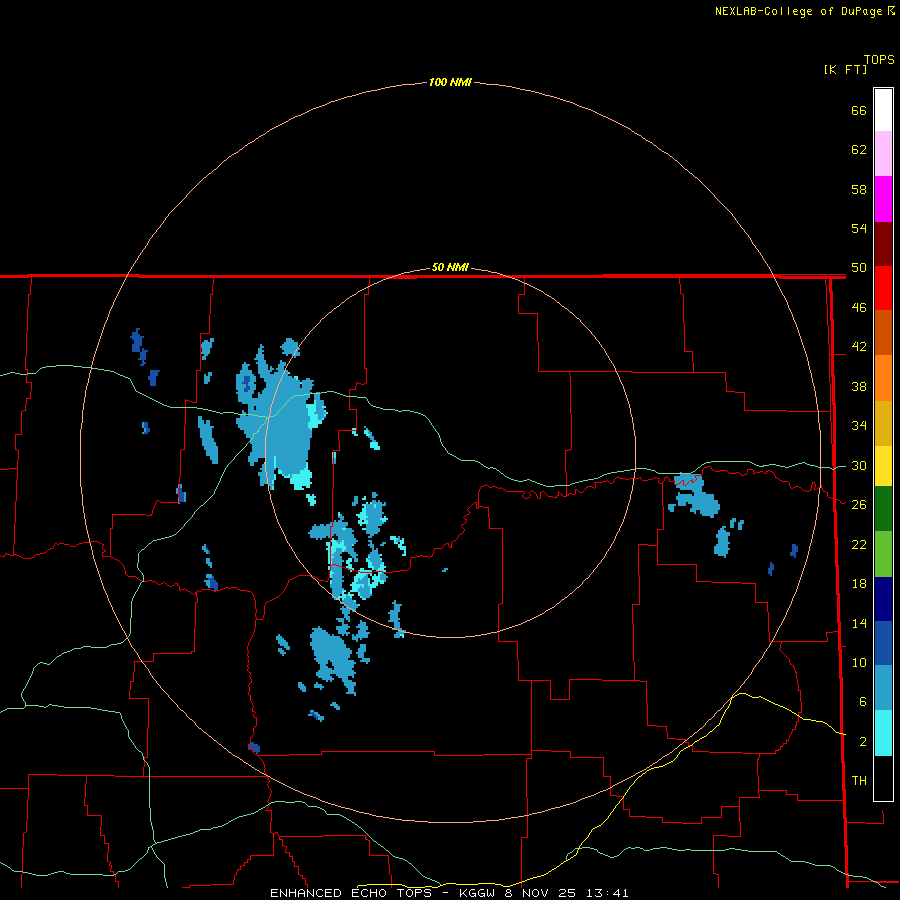This screenshot has width=900, height=900.
Task: Click the NEXLAB-College of DuPage credit text
Action: coord(798,11)
